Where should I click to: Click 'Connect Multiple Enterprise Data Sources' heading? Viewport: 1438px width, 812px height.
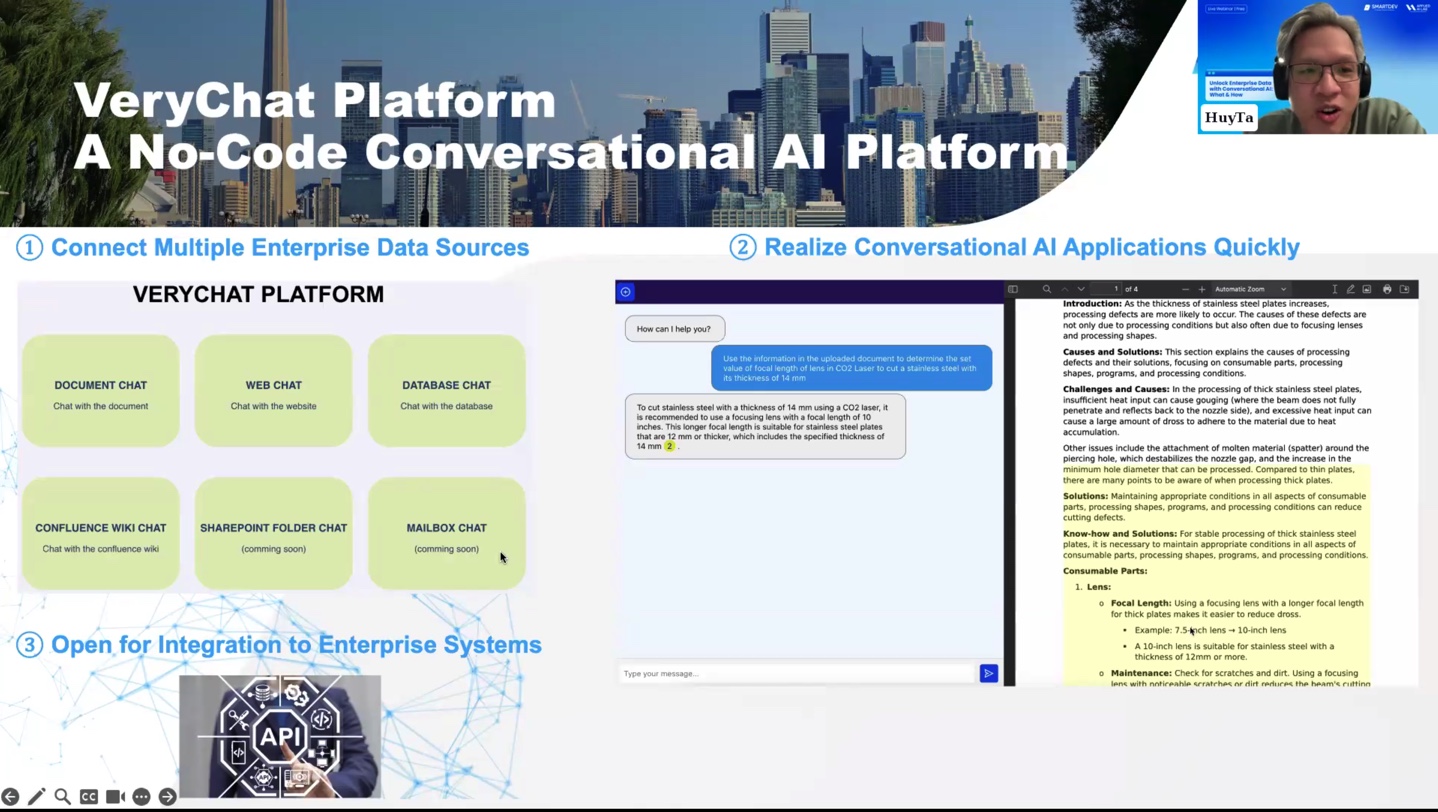290,247
